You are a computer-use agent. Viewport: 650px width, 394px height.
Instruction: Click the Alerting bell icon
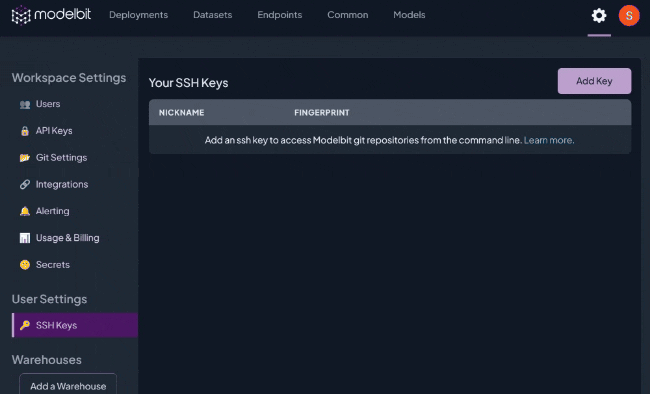(25, 211)
